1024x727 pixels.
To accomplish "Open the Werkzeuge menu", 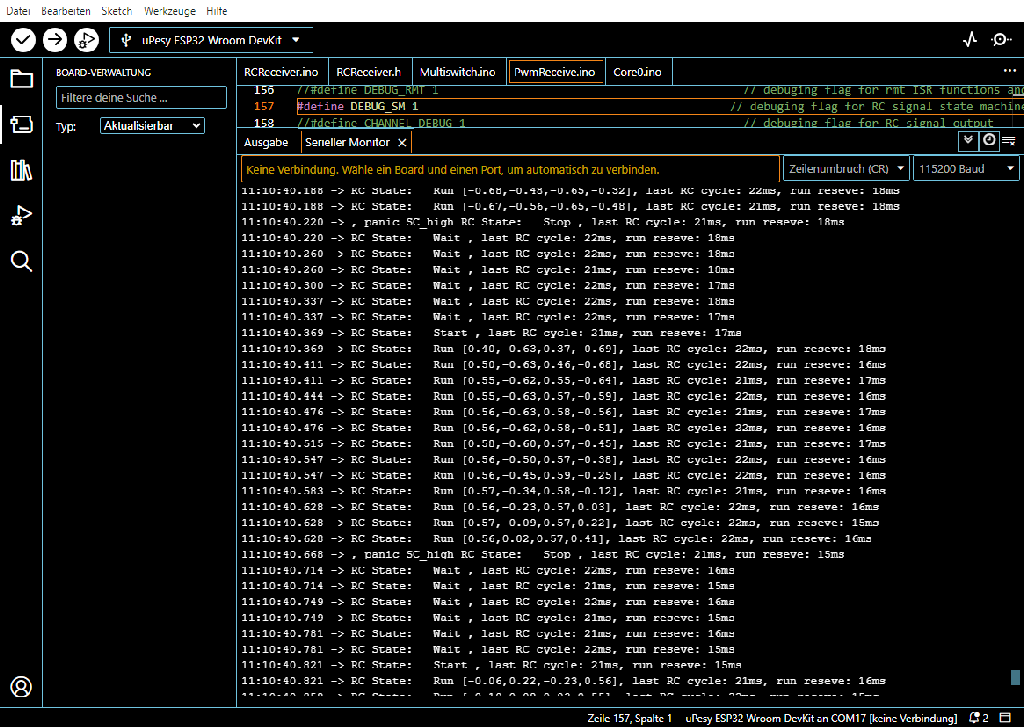I will (169, 11).
